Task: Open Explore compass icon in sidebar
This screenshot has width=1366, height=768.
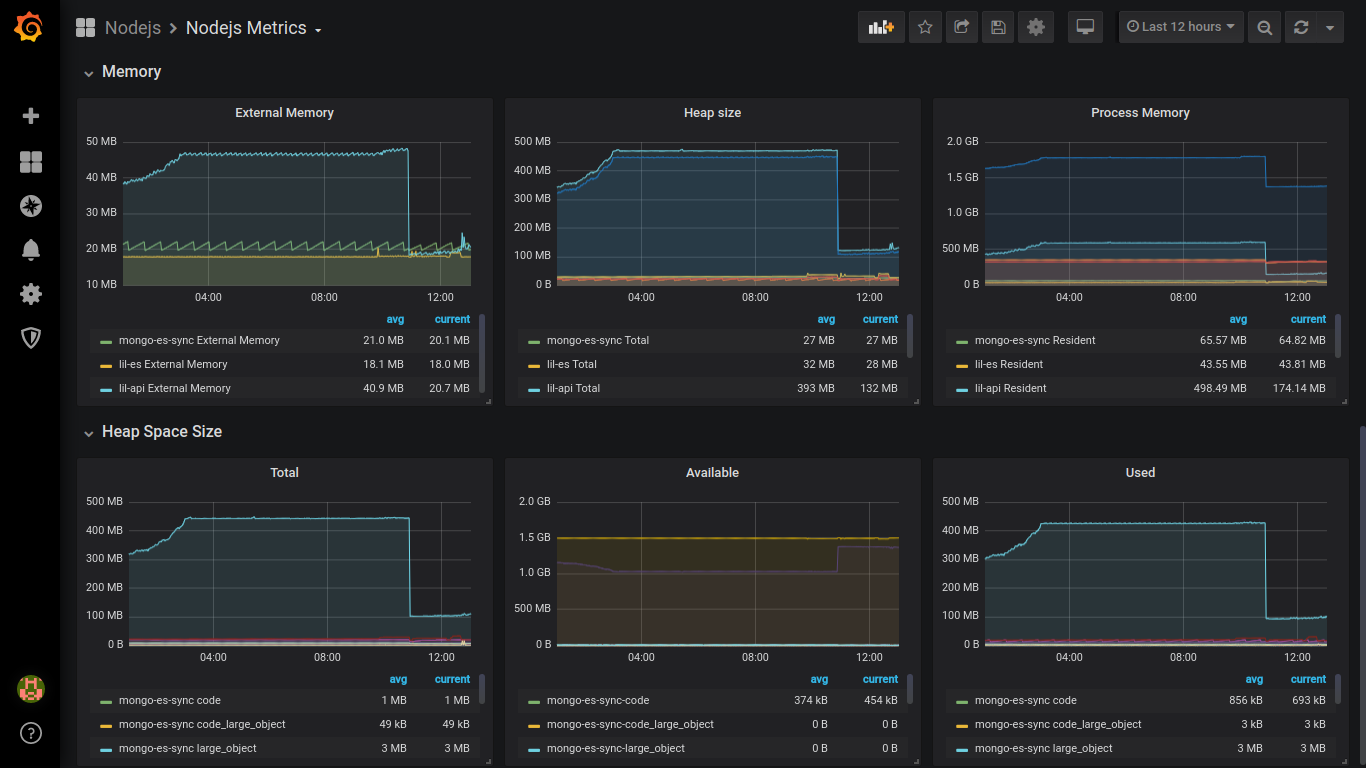Action: click(x=31, y=206)
